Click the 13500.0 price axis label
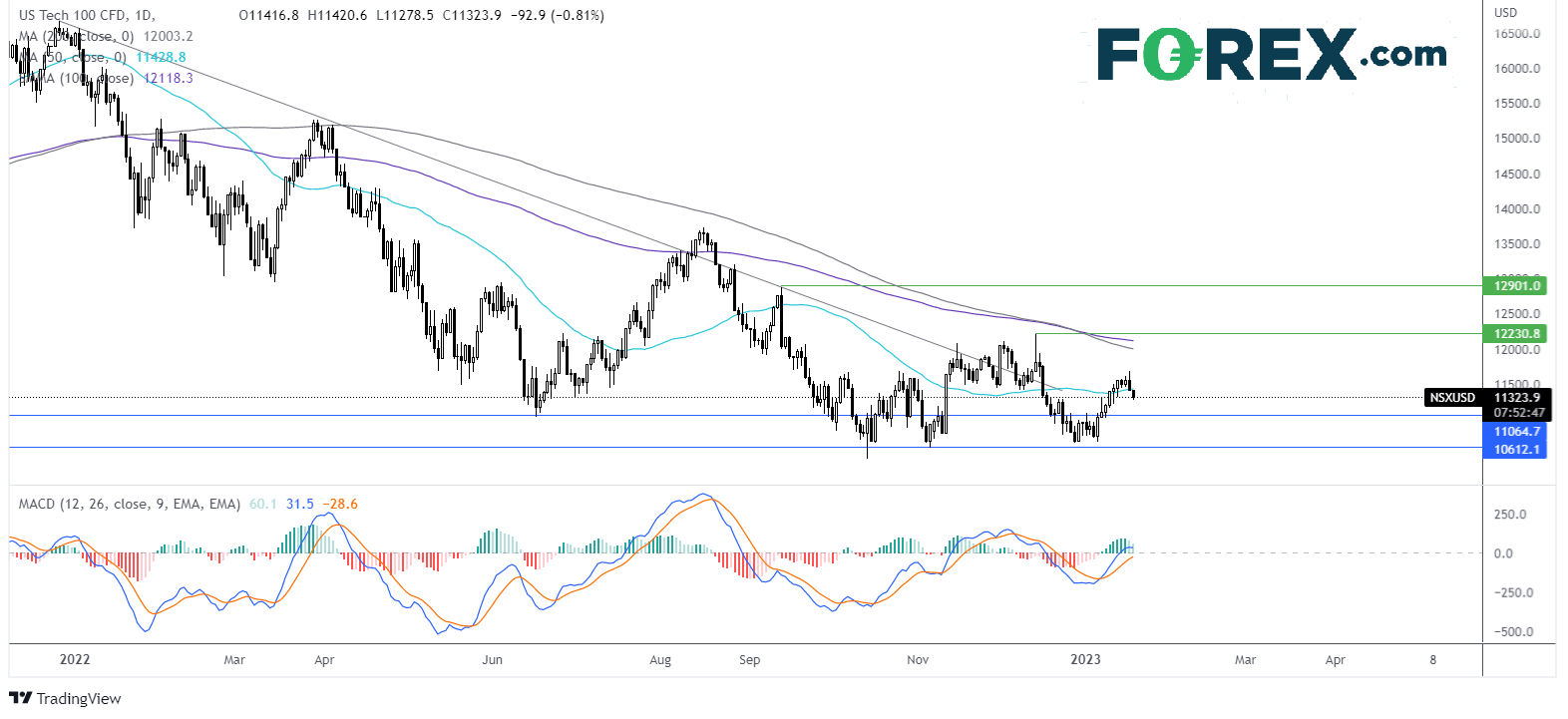This screenshot has height=719, width=1568. click(1516, 243)
